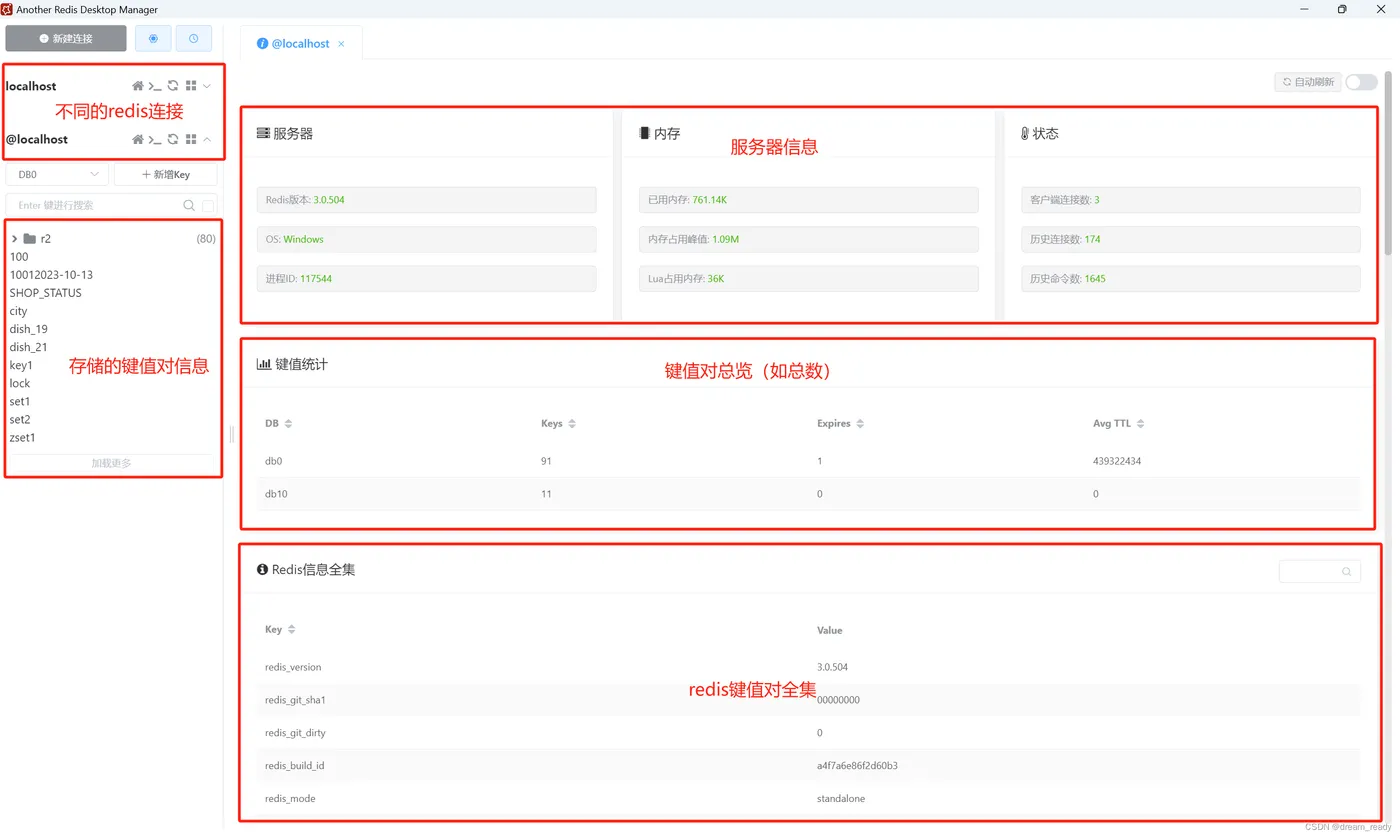The image size is (1400, 837).
Task: Open the grid menu for localhost connection
Action: 191,86
